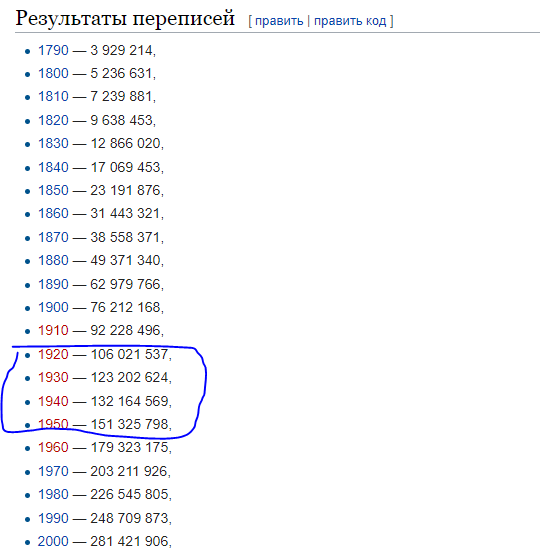
Task: Open the 1870 census year link
Action: tap(53, 237)
